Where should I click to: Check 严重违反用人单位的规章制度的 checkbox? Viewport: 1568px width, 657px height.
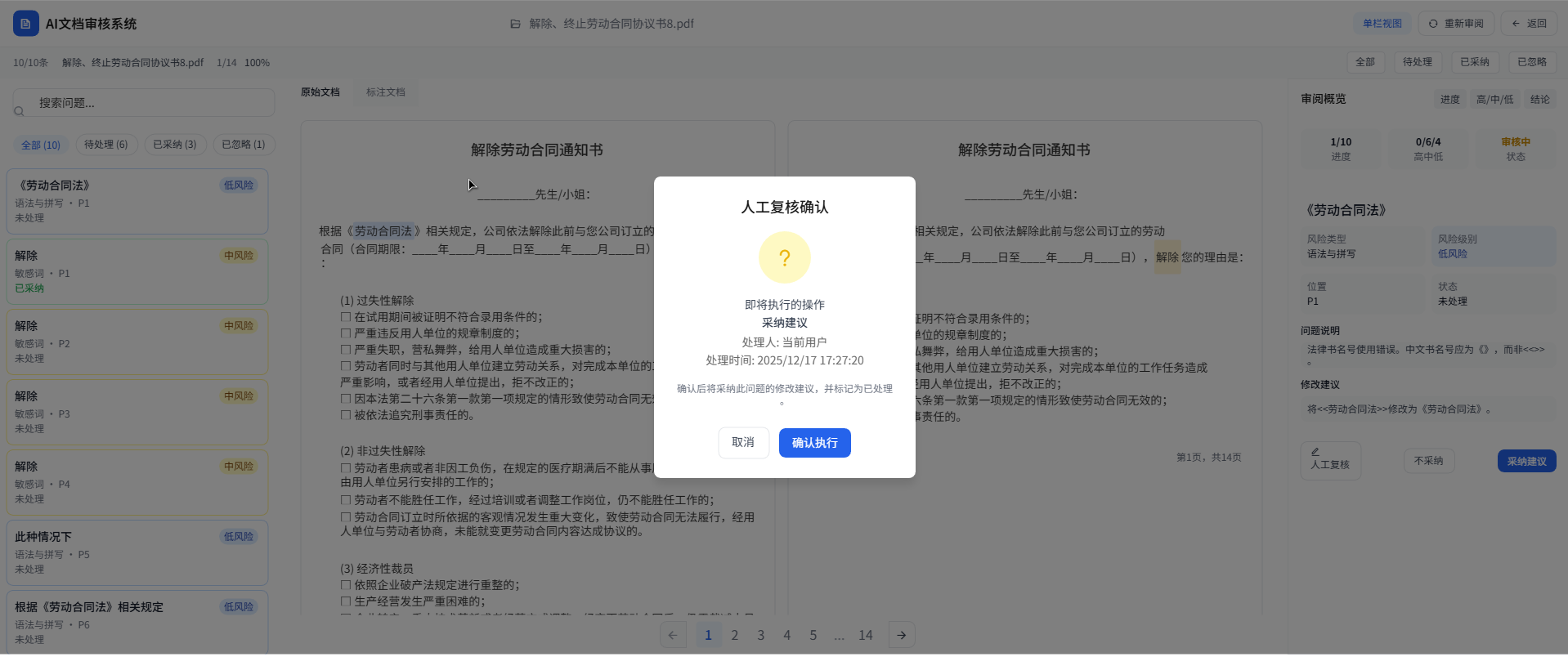[346, 333]
